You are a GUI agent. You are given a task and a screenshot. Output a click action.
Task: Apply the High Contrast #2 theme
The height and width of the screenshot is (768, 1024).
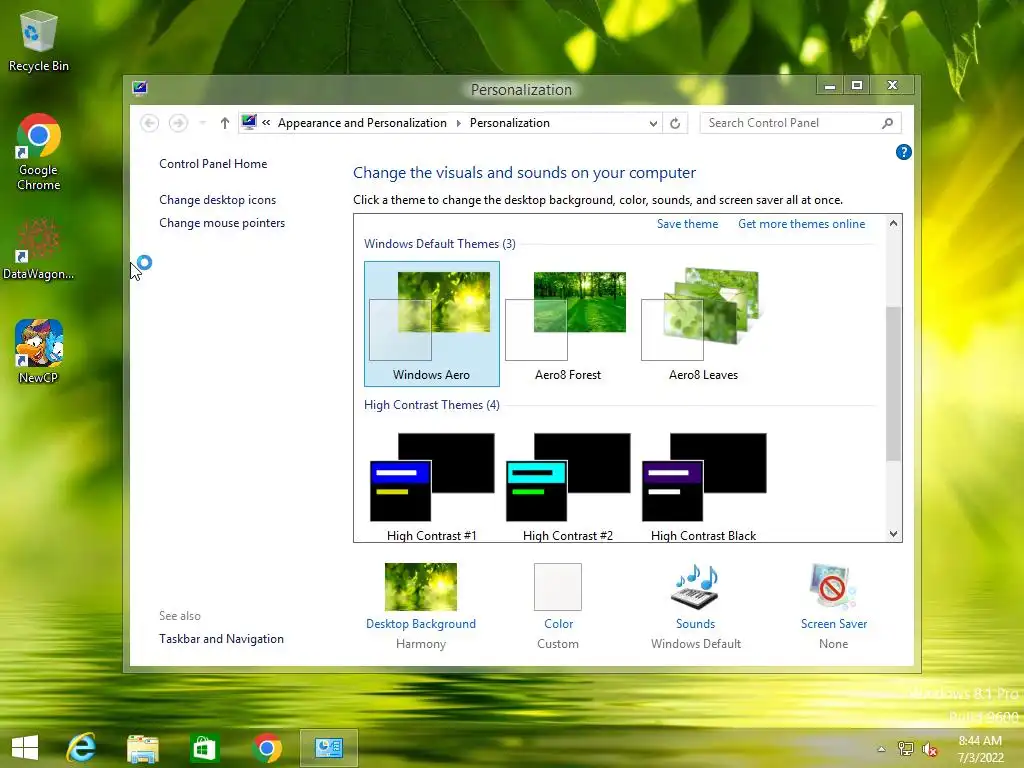point(568,487)
